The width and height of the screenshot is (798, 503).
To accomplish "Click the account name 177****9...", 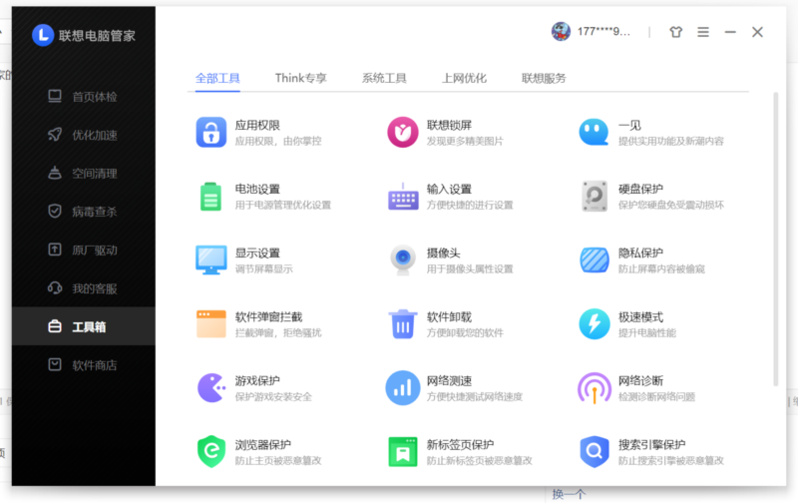I will click(x=604, y=32).
